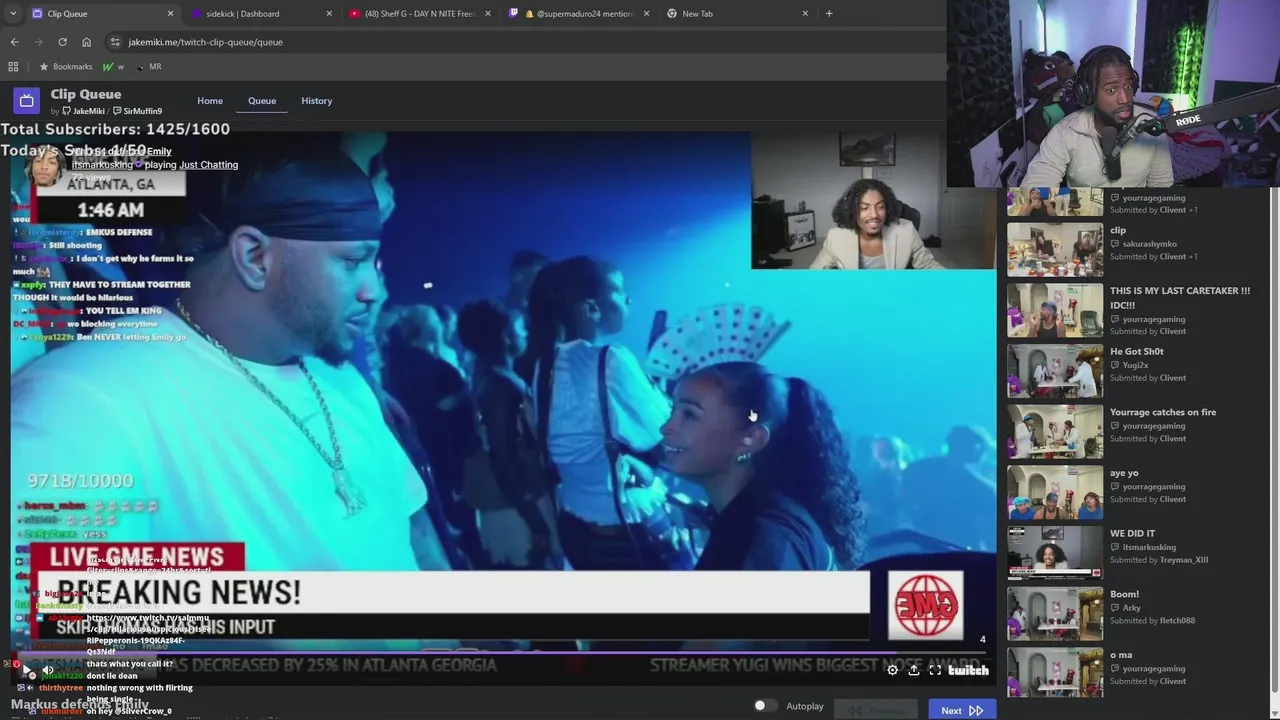The image size is (1280, 720).
Task: Go back with the browser back arrow
Action: pyautogui.click(x=14, y=42)
